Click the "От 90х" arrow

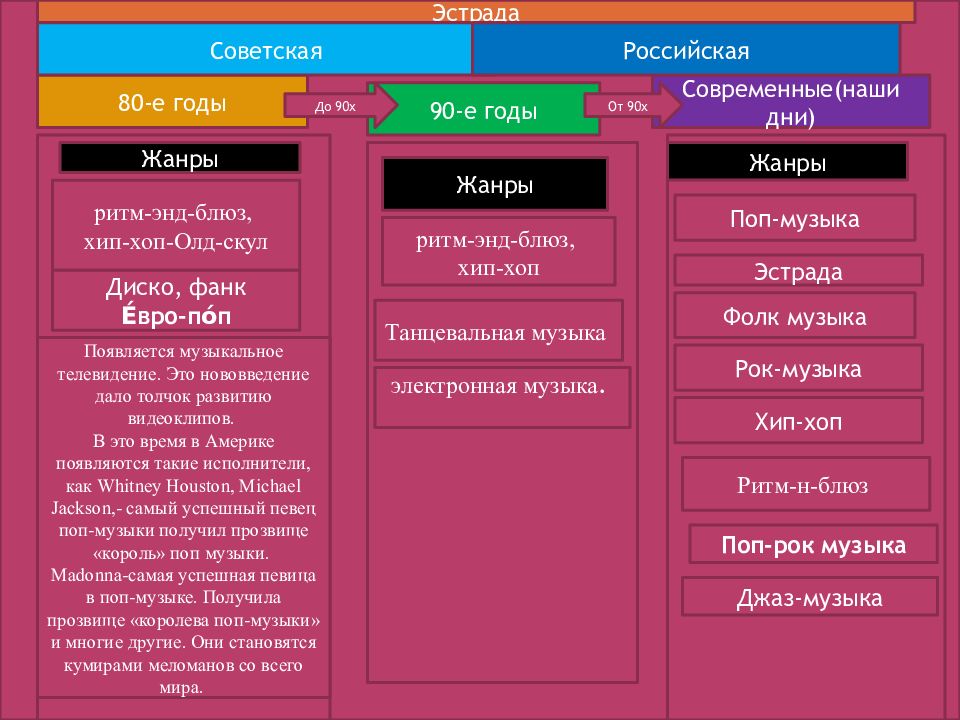[x=632, y=105]
